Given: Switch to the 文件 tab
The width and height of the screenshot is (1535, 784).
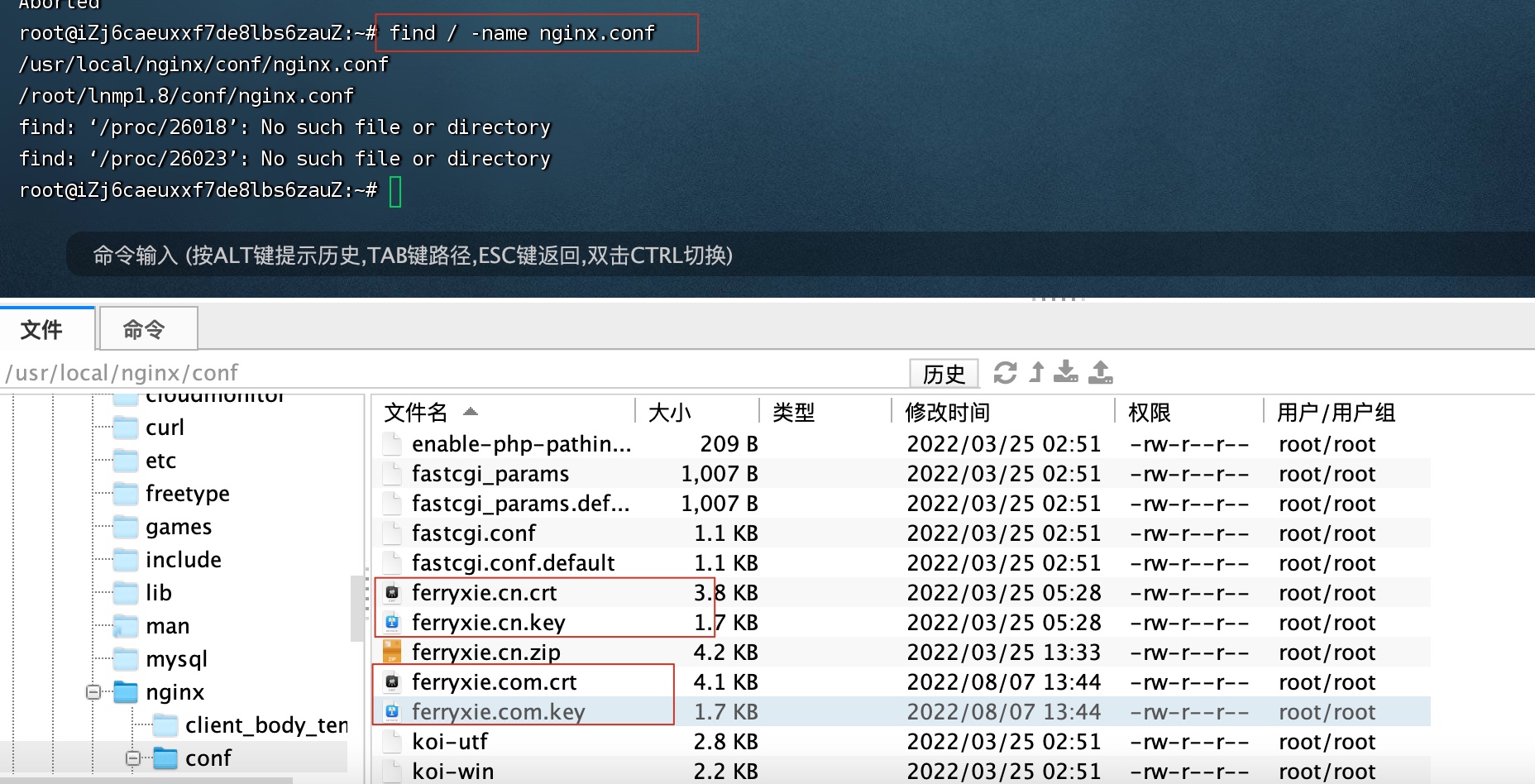Looking at the screenshot, I should (43, 329).
